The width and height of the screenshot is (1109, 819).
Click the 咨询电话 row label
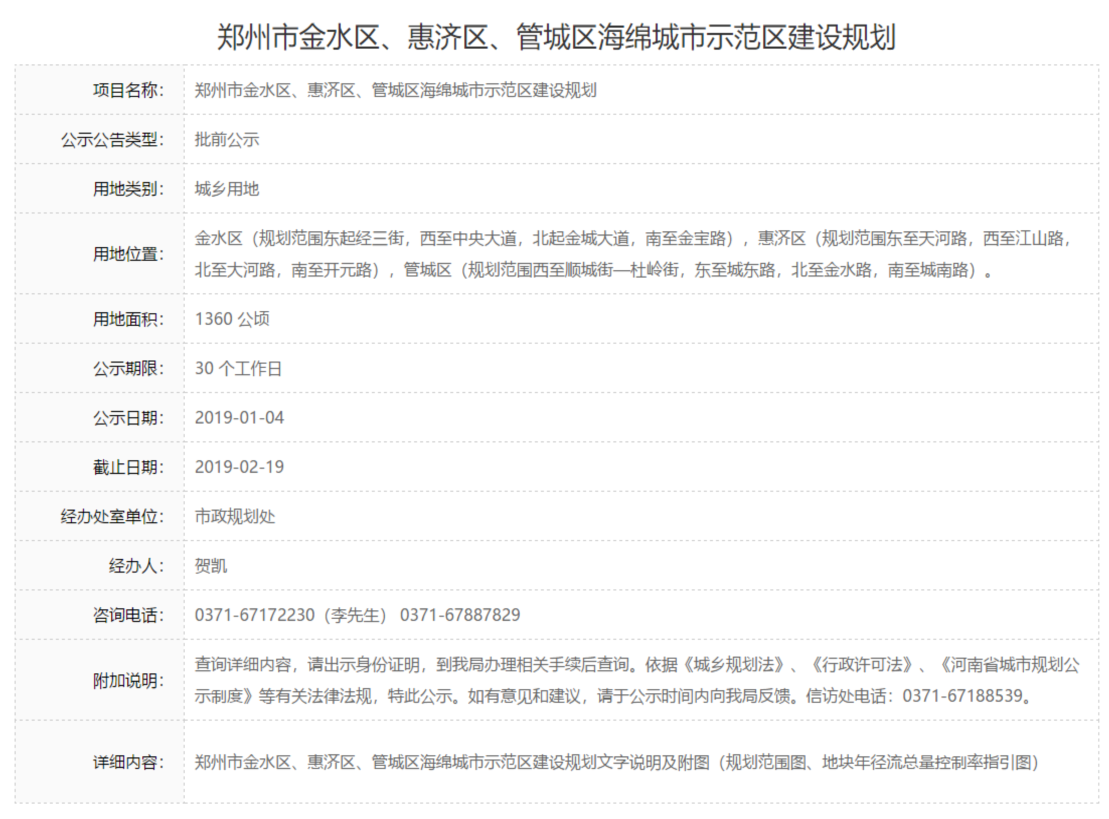(127, 615)
